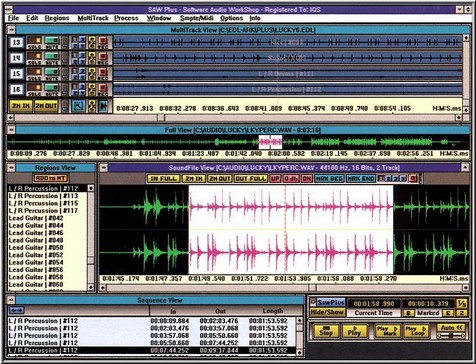The width and height of the screenshot is (476, 364).
Task: Click the red record icon in SoundFile toolbar
Action: pos(413,178)
